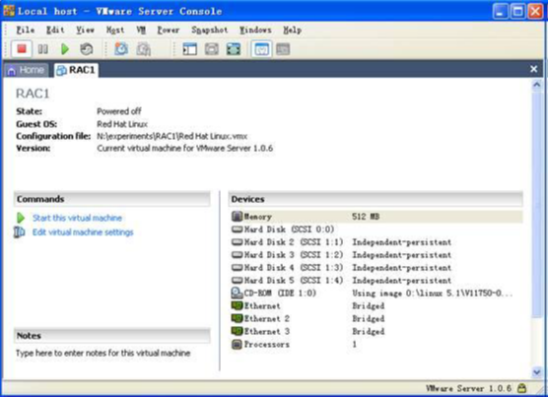Click the Hard Disk 5 drive icon

pyautogui.click(x=237, y=280)
